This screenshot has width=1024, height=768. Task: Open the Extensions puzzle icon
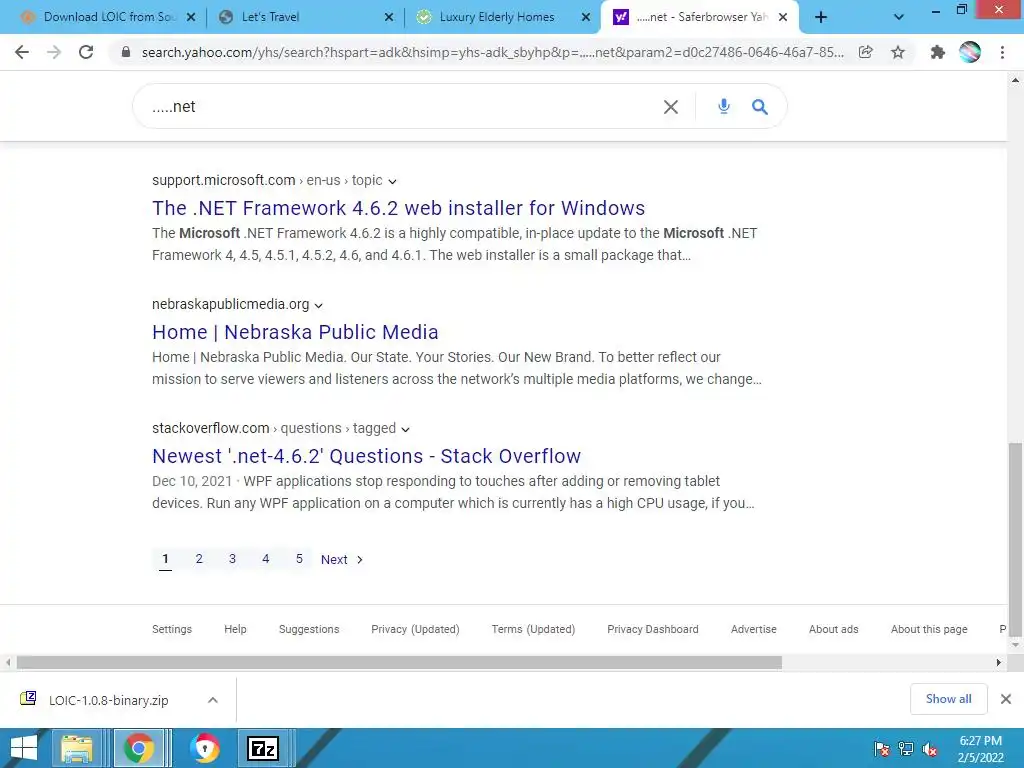pos(938,52)
